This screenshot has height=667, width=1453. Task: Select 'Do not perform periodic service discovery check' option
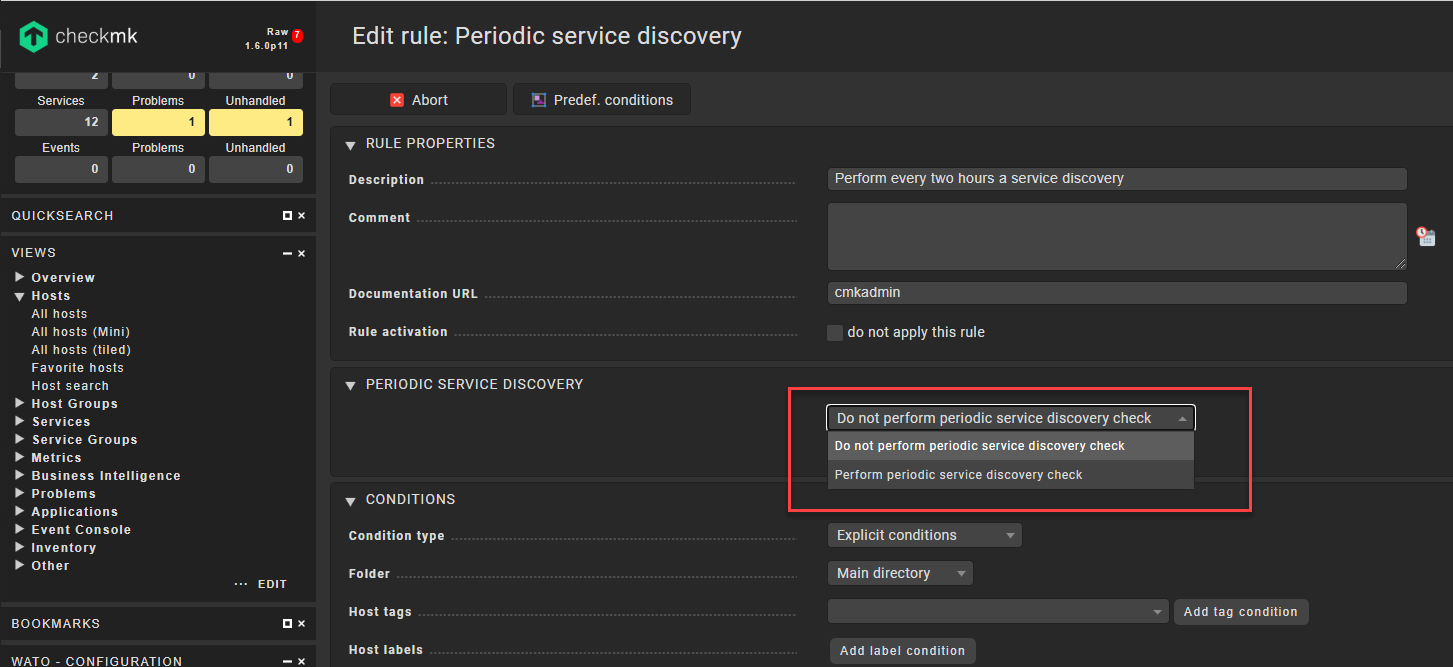click(x=1011, y=446)
